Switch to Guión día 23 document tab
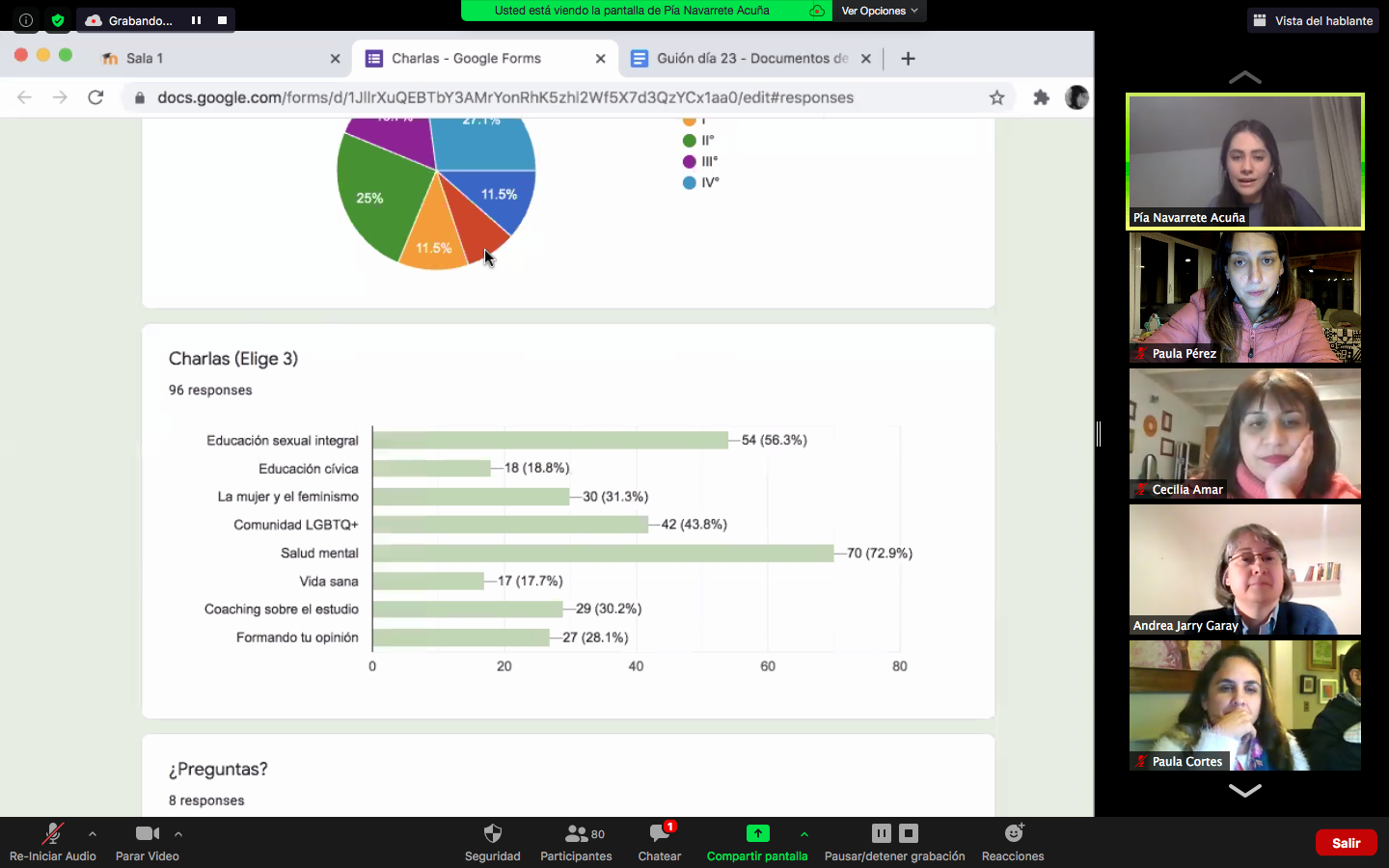1389x868 pixels. (x=743, y=59)
